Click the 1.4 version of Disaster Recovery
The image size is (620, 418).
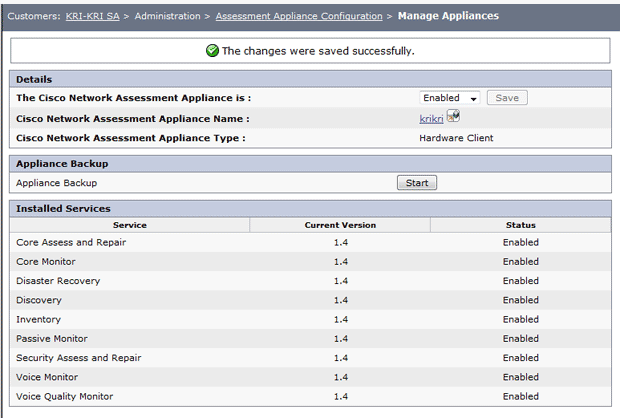tap(341, 281)
